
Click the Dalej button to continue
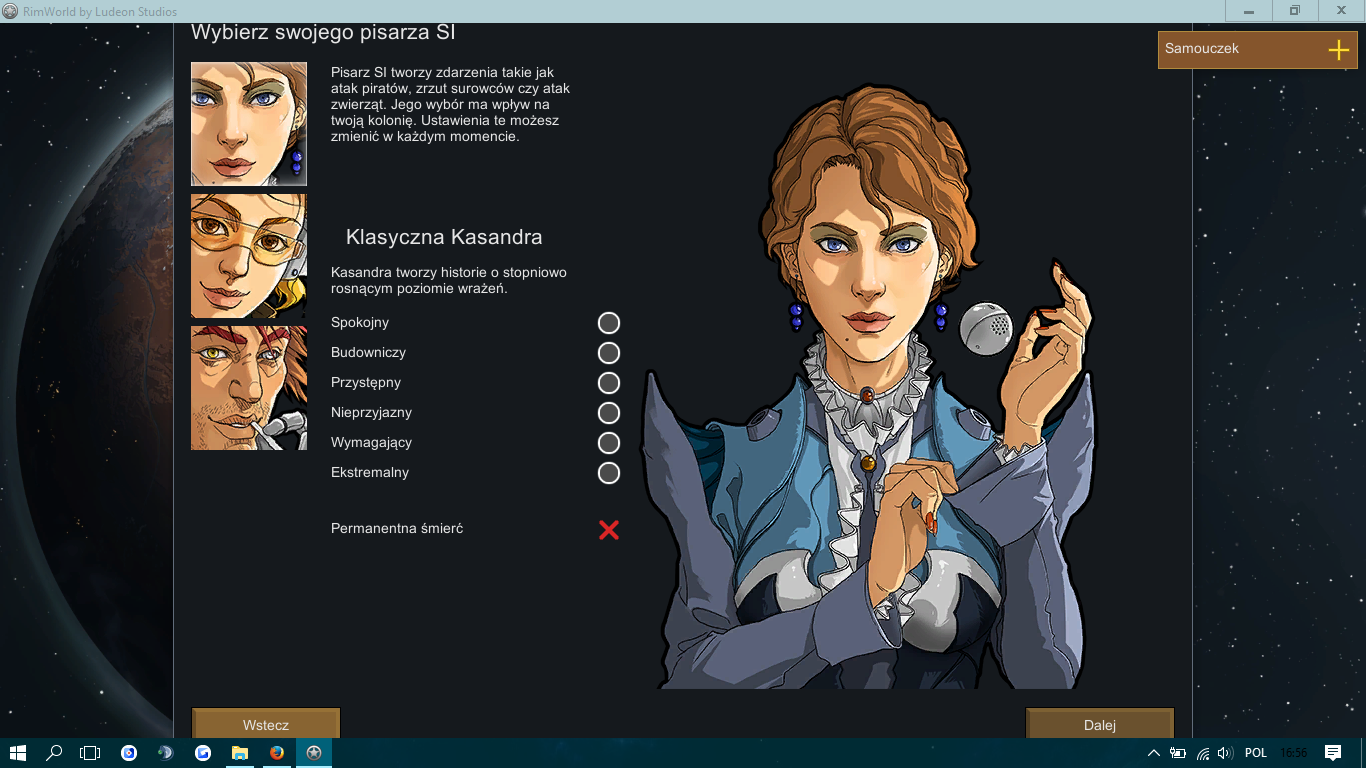1100,725
